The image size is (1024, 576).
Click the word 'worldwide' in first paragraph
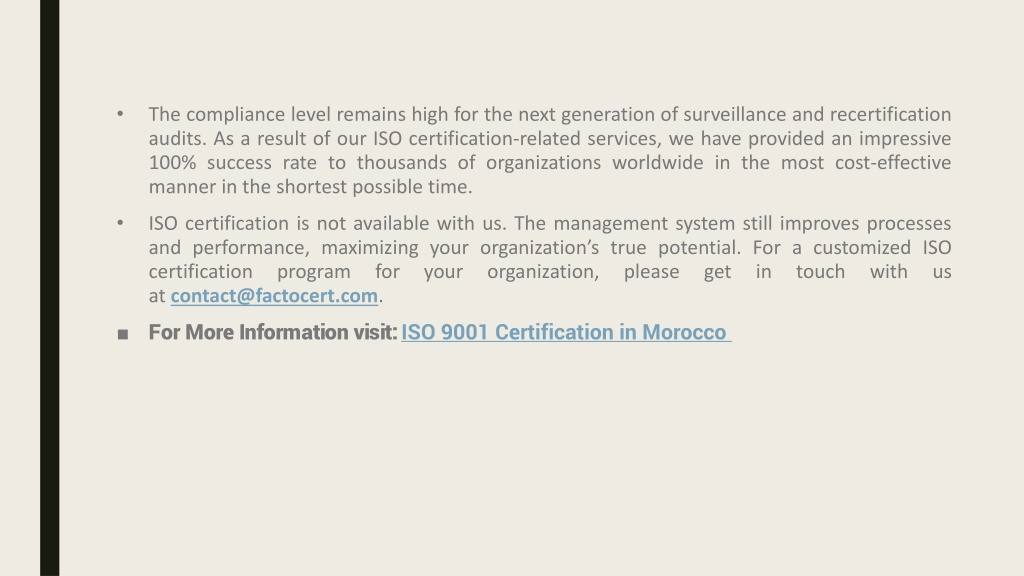click(x=658, y=163)
